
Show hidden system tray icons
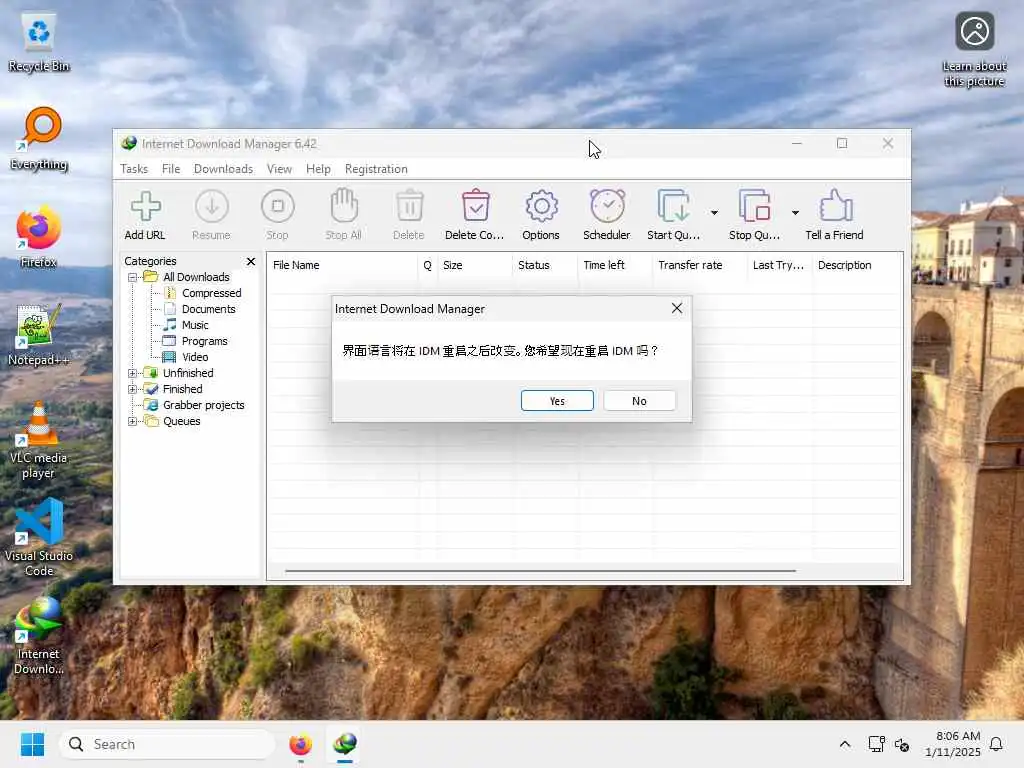[x=844, y=744]
